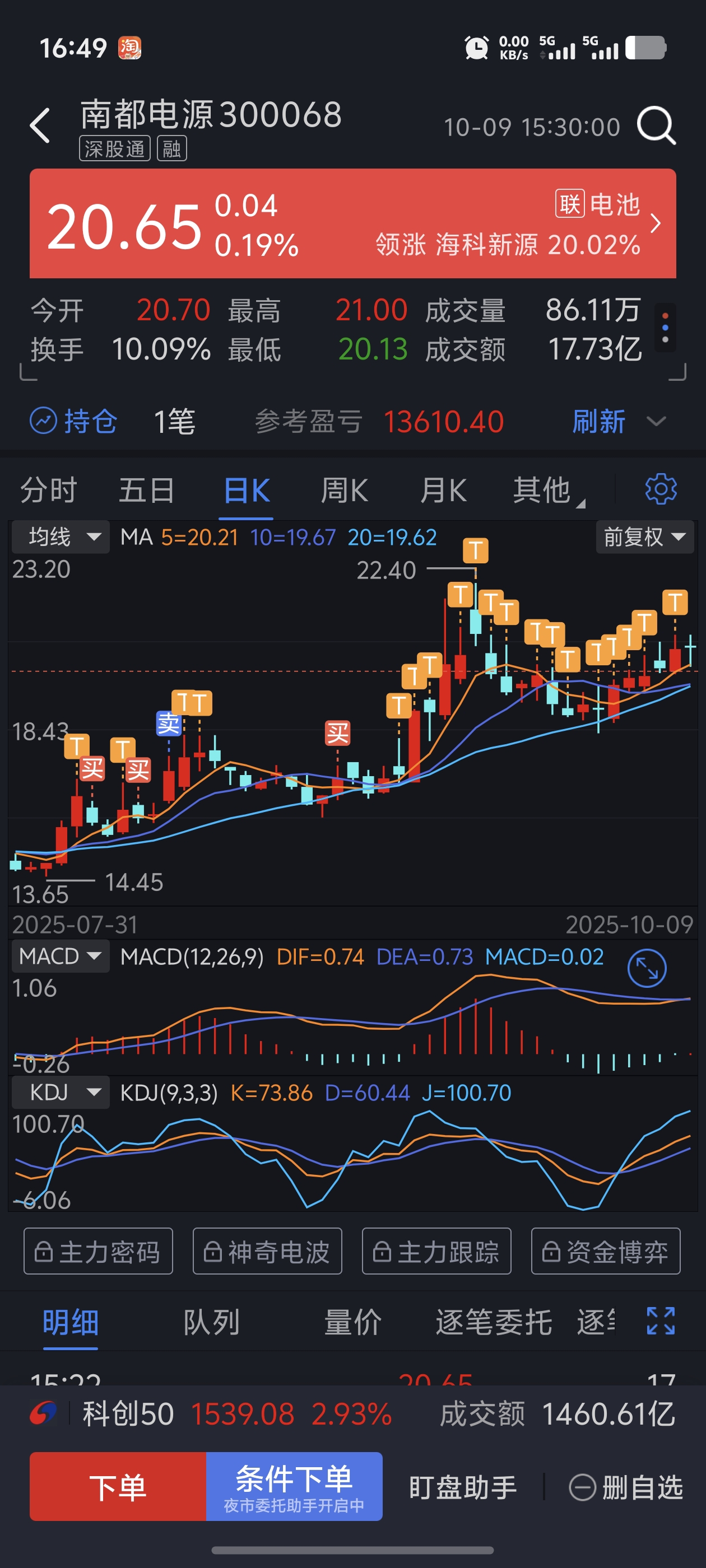Tap the lock icon on 主力密码
The height and width of the screenshot is (1568, 706).
43,1252
